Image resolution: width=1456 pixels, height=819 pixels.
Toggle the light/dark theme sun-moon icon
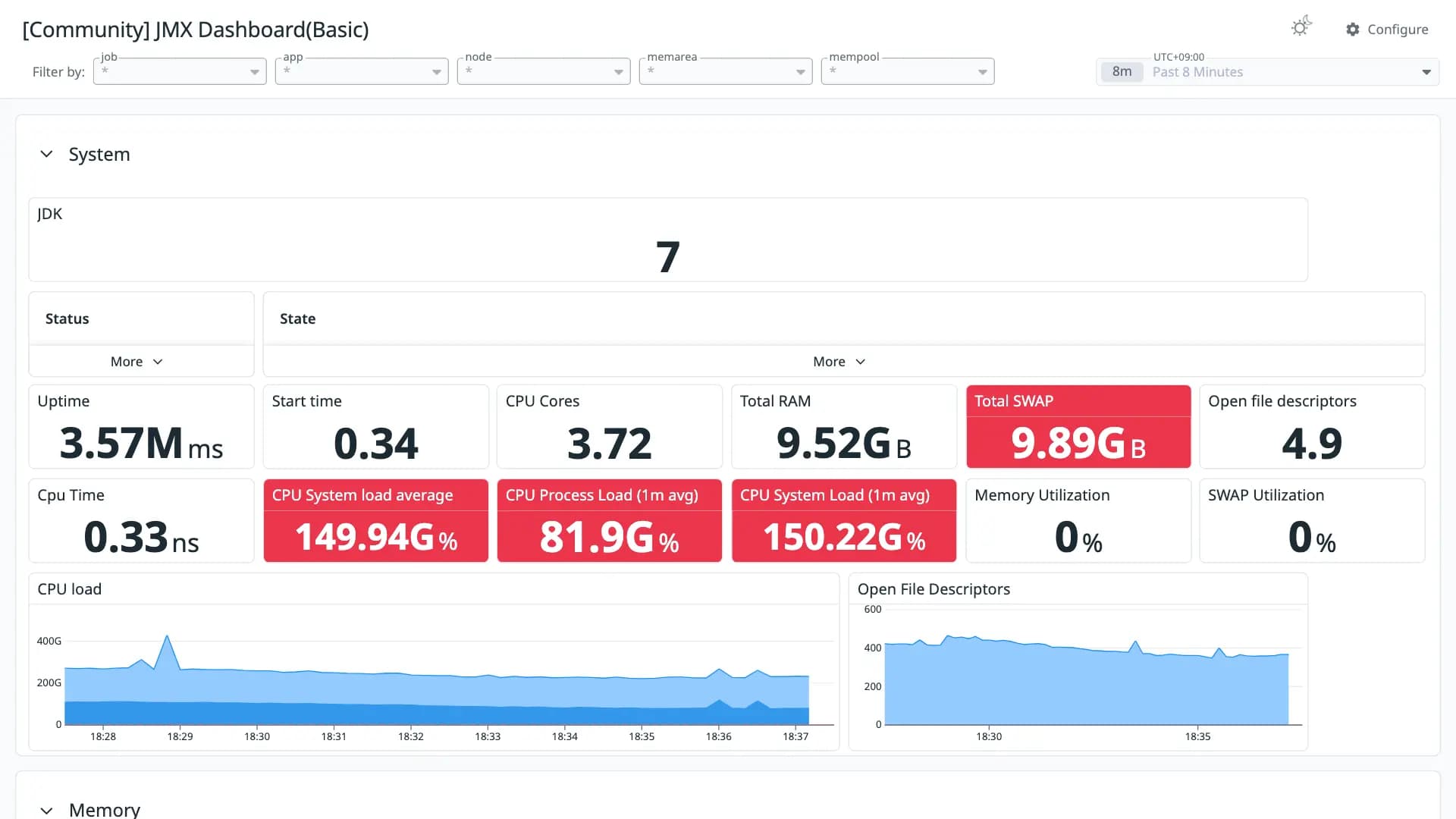click(x=1301, y=27)
